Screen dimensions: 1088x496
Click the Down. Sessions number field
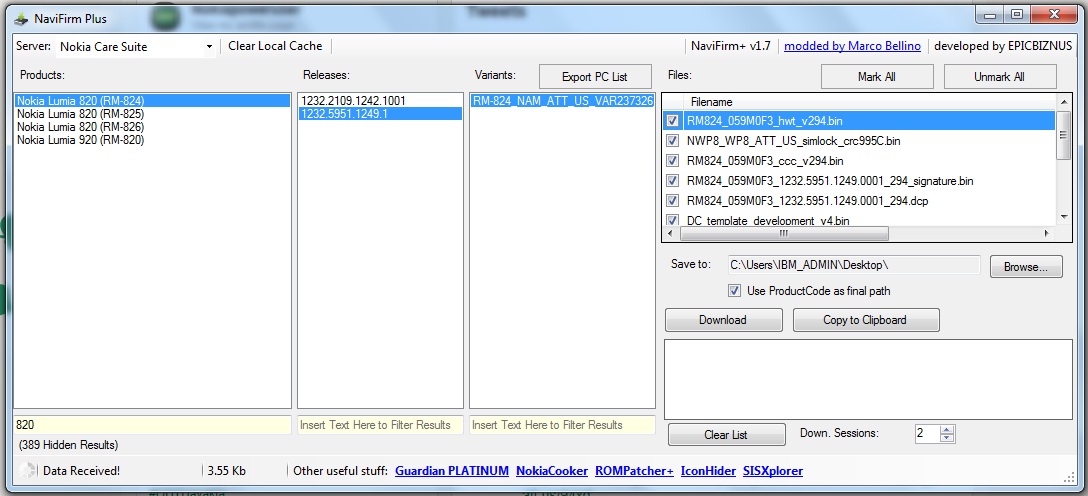tap(926, 434)
